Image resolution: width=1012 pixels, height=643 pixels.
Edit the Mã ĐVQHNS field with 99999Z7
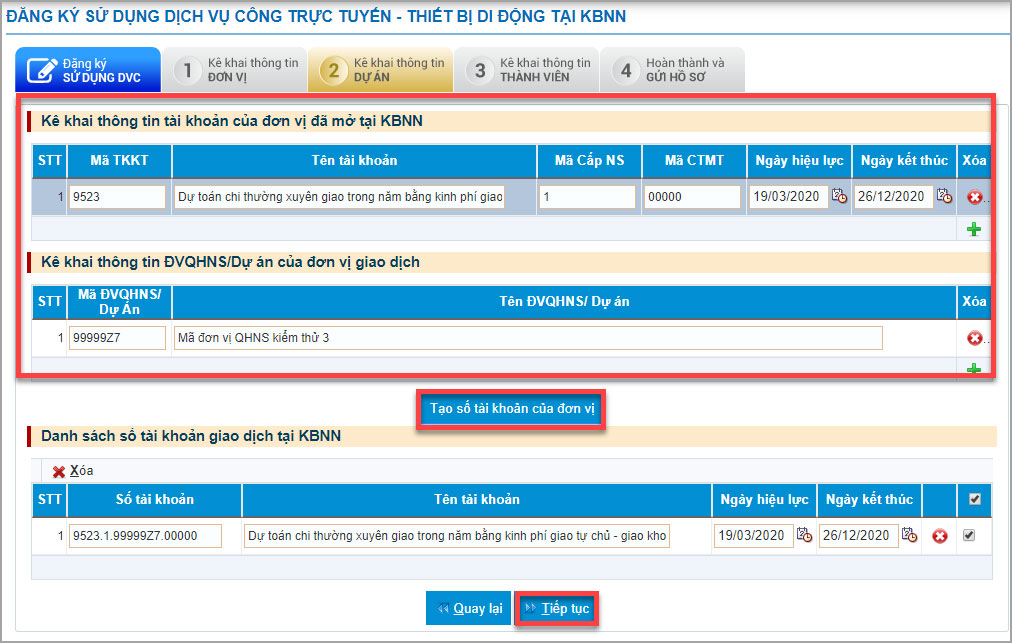117,338
